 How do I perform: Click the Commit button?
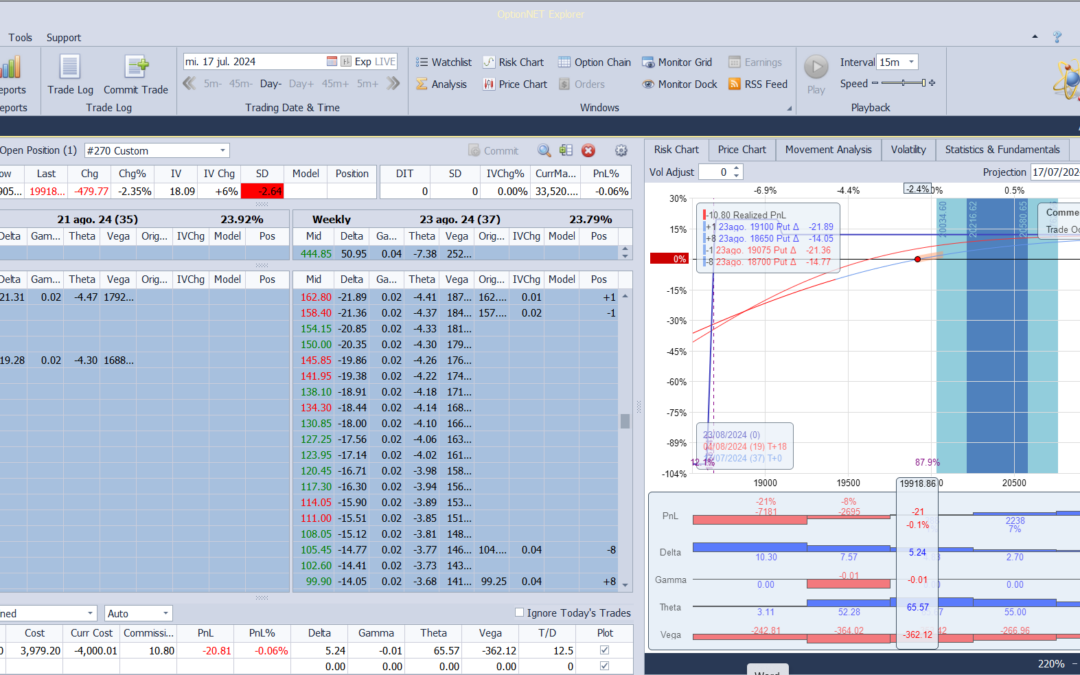[x=493, y=150]
